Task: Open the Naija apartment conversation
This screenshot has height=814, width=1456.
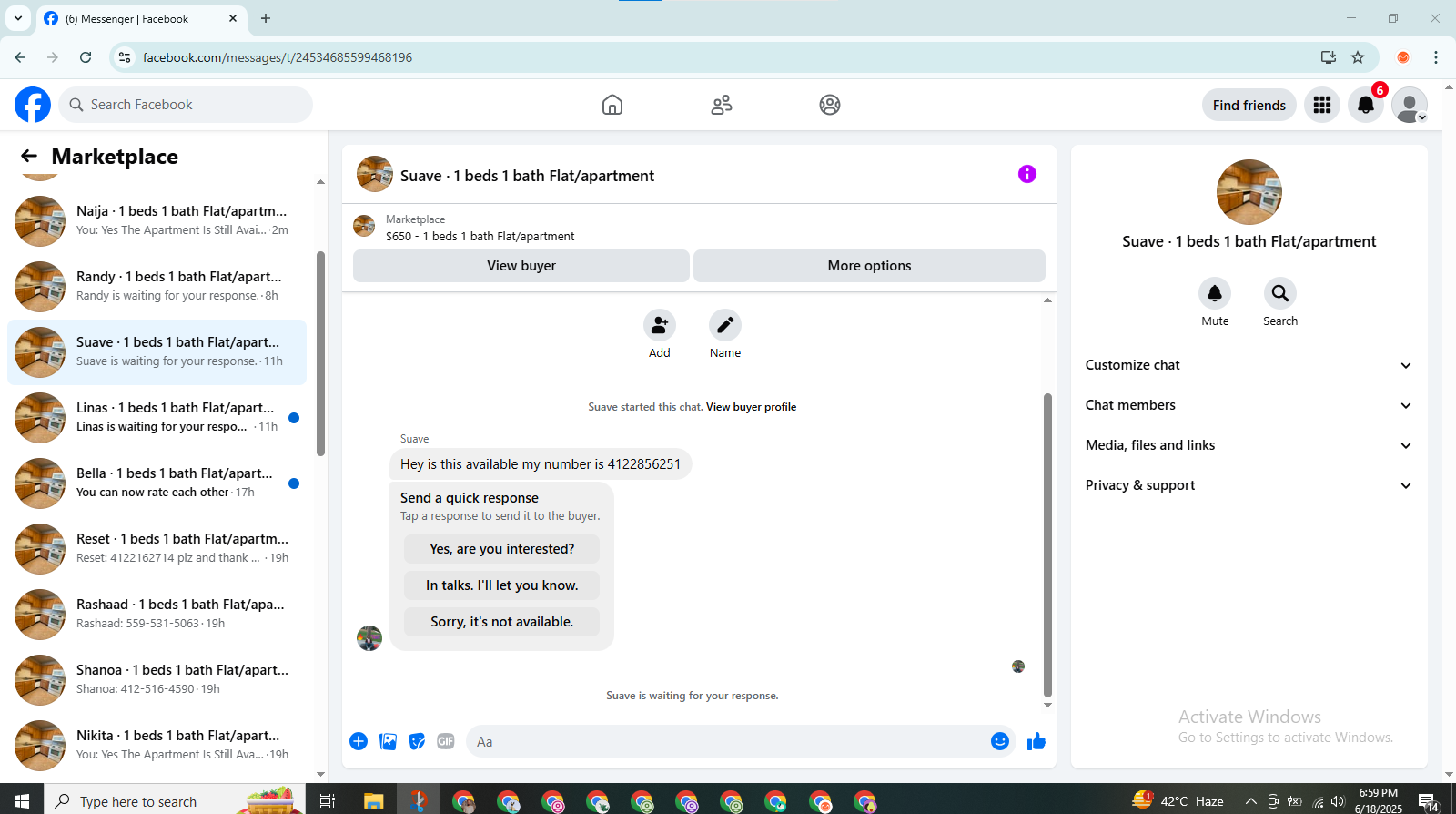Action: point(157,221)
